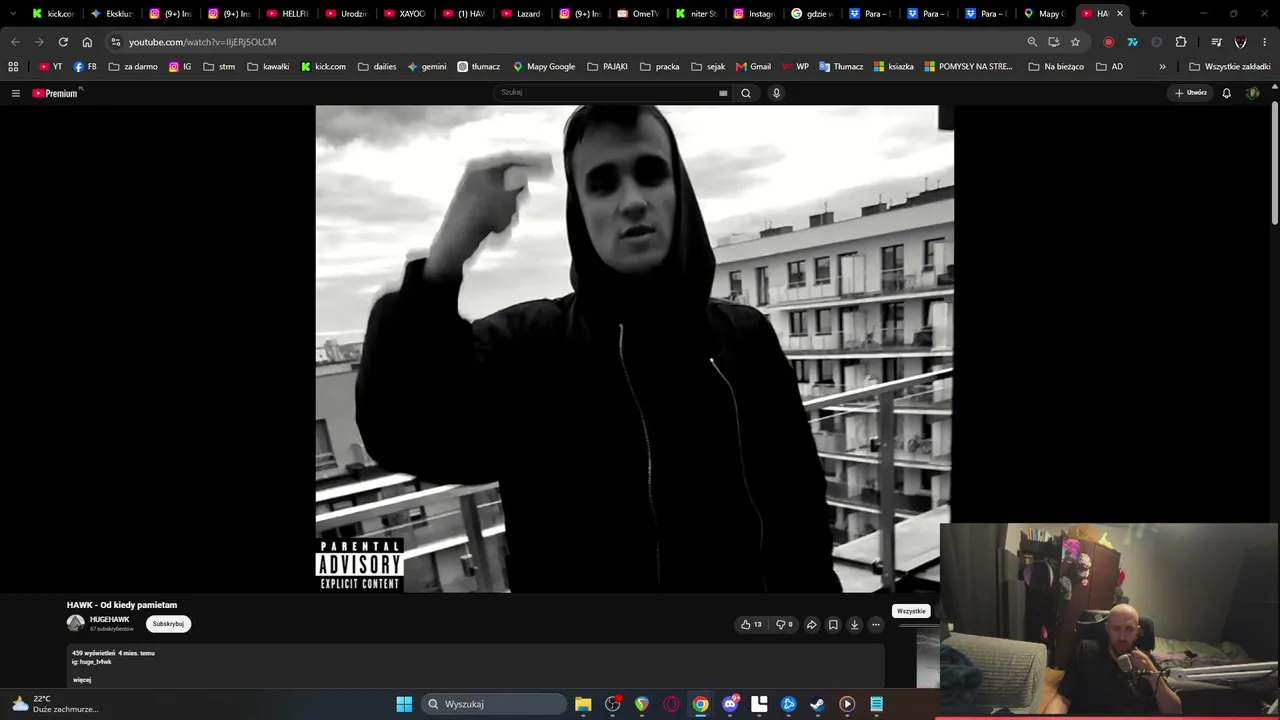Switch to the OmeTV tab
This screenshot has height=720, width=1280.
pyautogui.click(x=639, y=14)
